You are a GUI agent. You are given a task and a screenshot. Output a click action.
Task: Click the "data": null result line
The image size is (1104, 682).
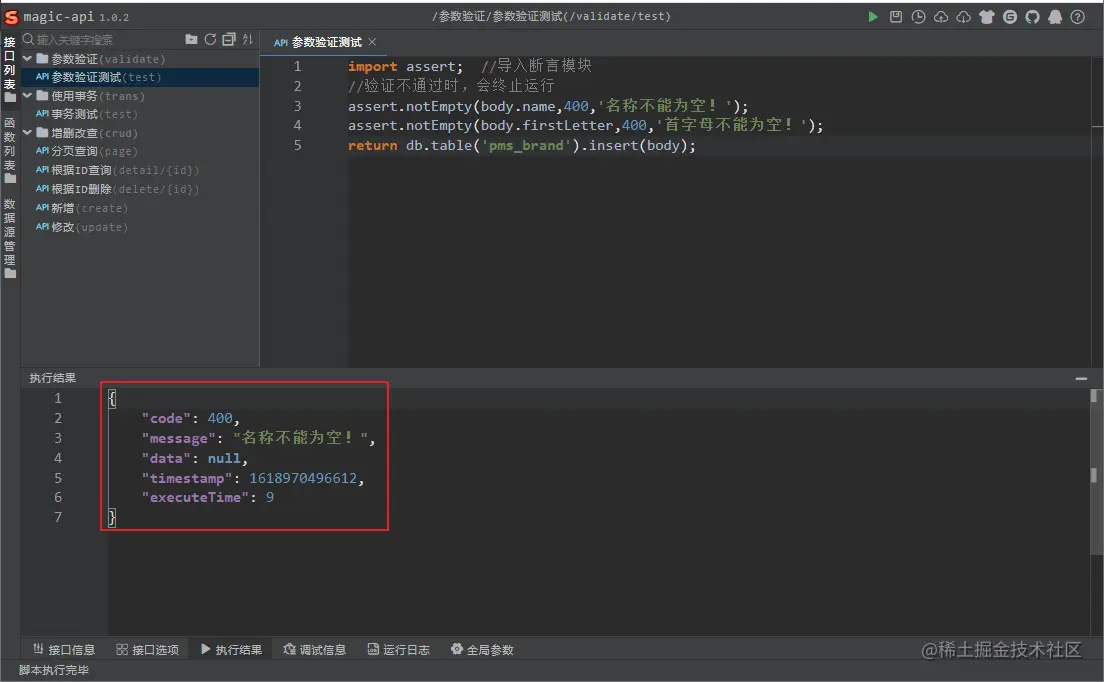point(195,458)
